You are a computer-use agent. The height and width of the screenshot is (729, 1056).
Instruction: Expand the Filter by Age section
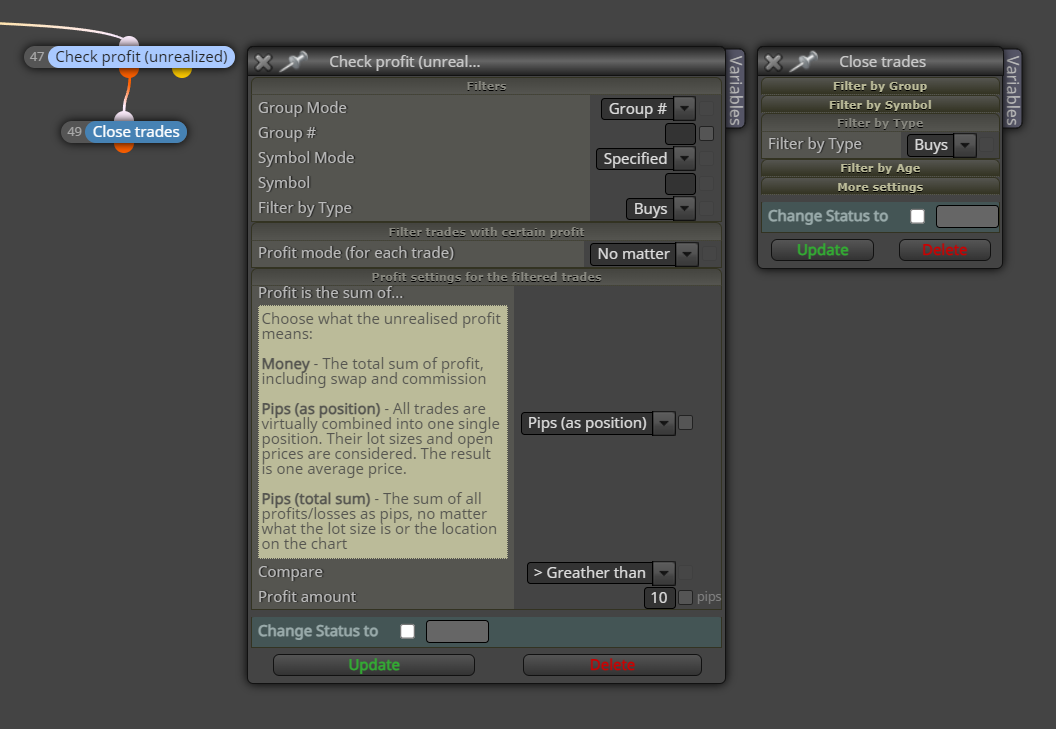(x=880, y=168)
